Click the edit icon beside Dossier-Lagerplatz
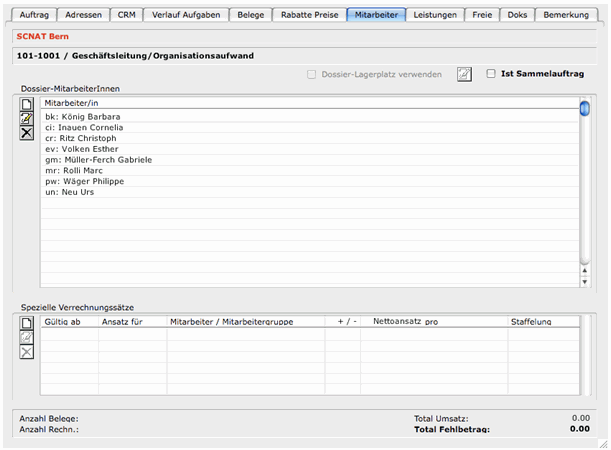The height and width of the screenshot is (450, 611). click(x=464, y=74)
